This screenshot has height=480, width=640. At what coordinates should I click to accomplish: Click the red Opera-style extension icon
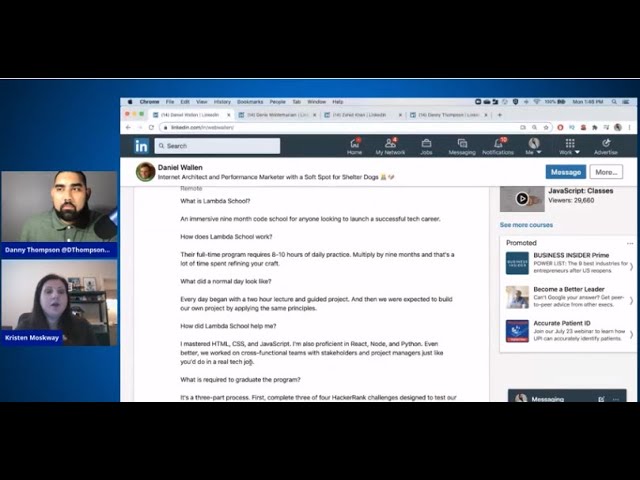coord(560,127)
